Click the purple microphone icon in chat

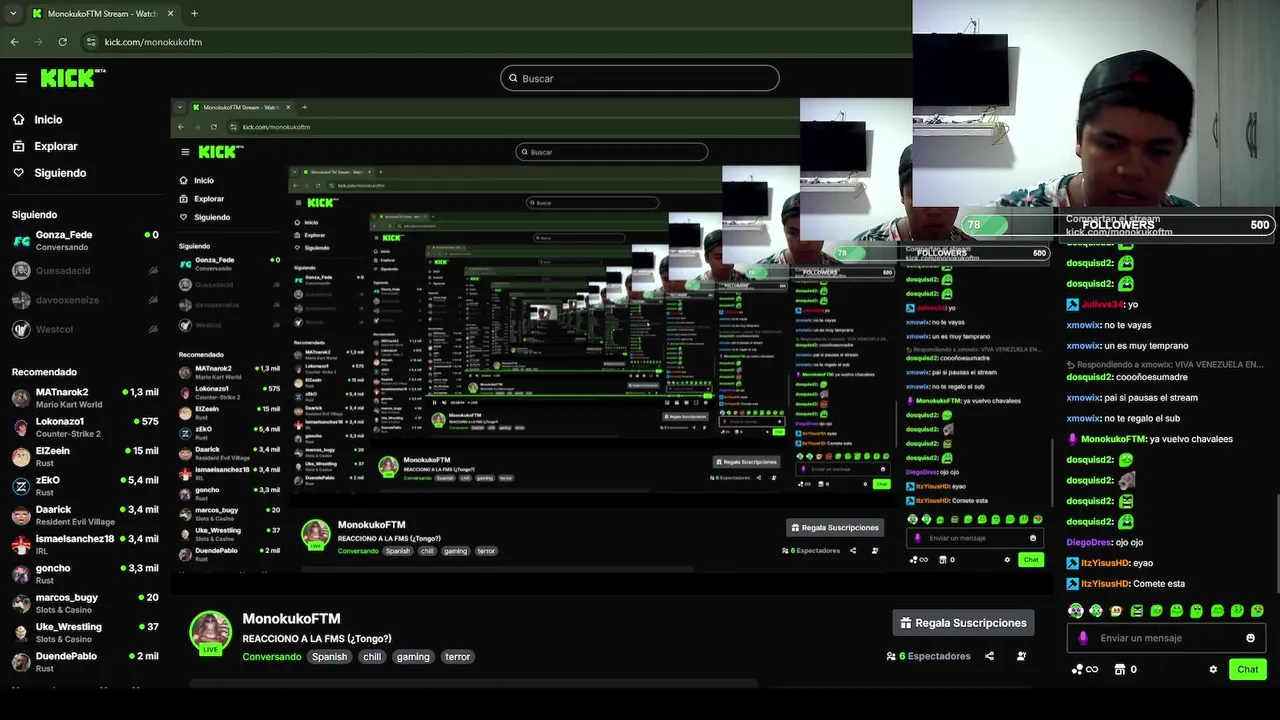pos(1083,638)
